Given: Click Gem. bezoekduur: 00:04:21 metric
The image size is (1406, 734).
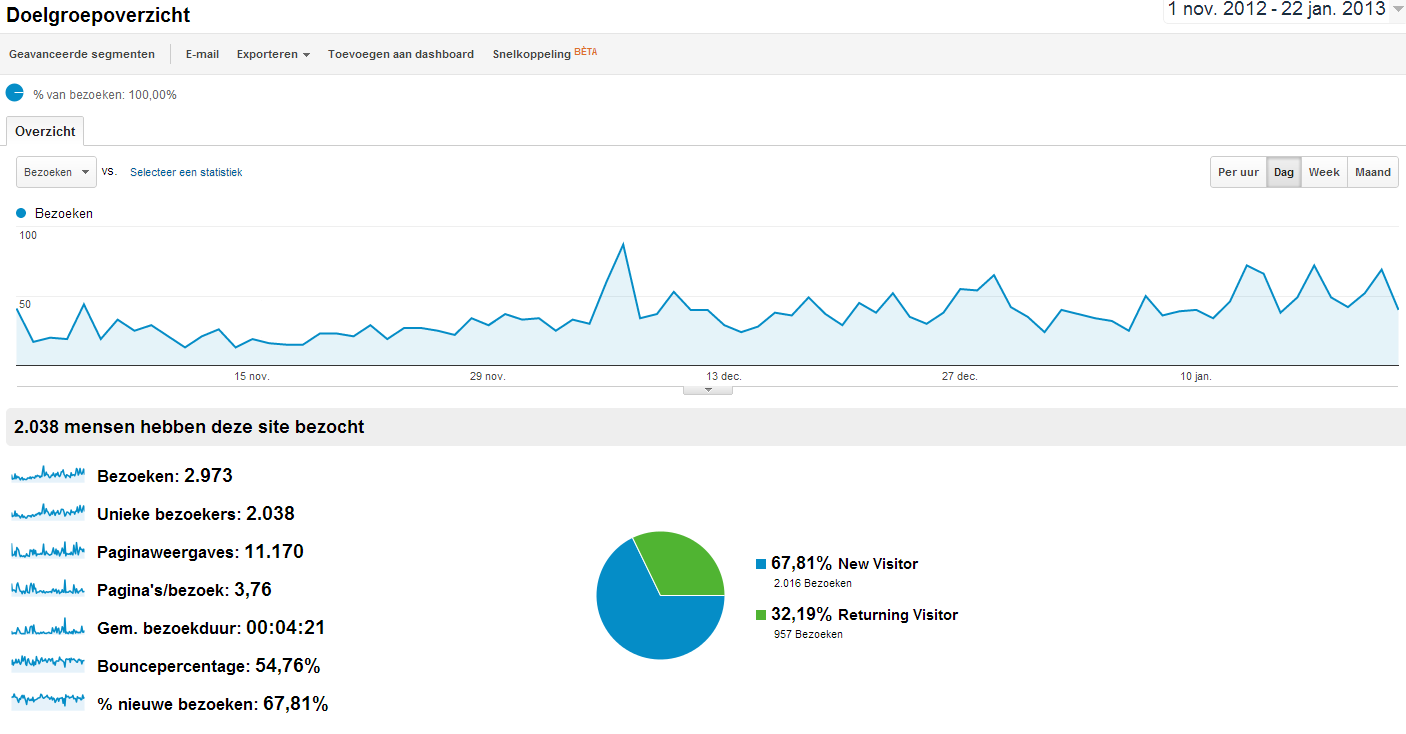Looking at the screenshot, I should [x=211, y=628].
